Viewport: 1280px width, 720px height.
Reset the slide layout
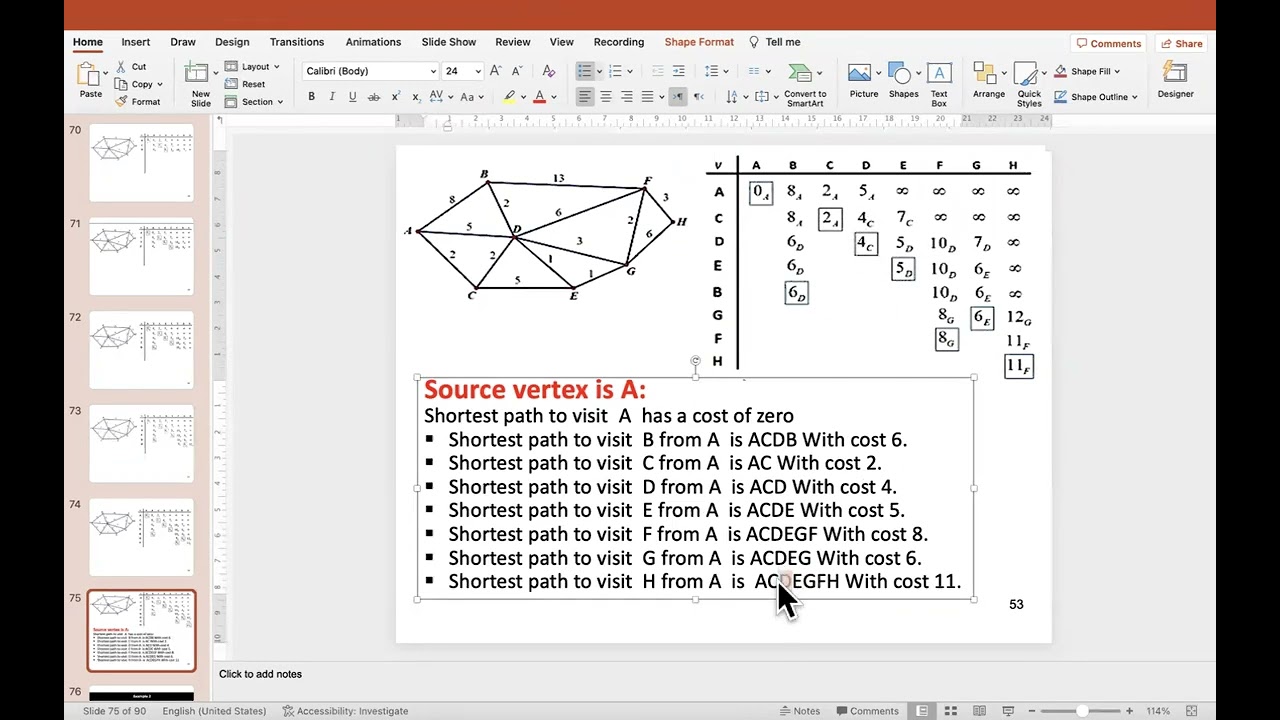pyautogui.click(x=245, y=84)
